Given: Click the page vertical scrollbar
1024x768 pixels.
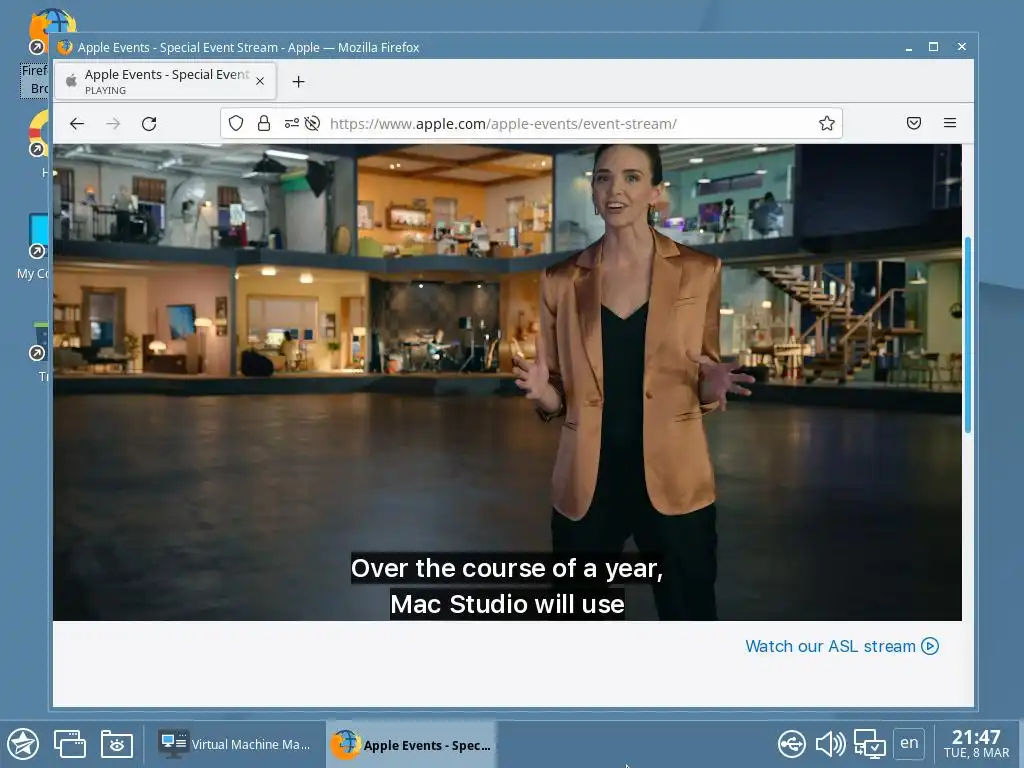Looking at the screenshot, I should (x=968, y=334).
